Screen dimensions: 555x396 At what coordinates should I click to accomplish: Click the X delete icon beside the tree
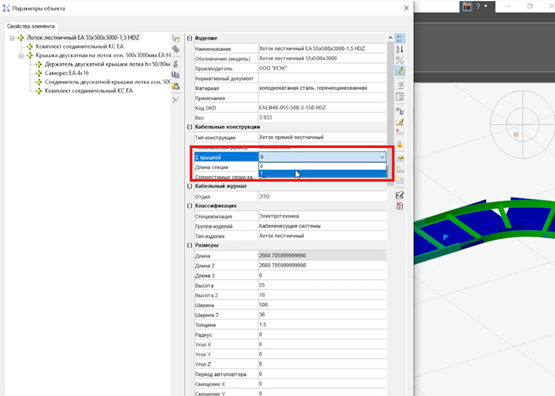(176, 100)
